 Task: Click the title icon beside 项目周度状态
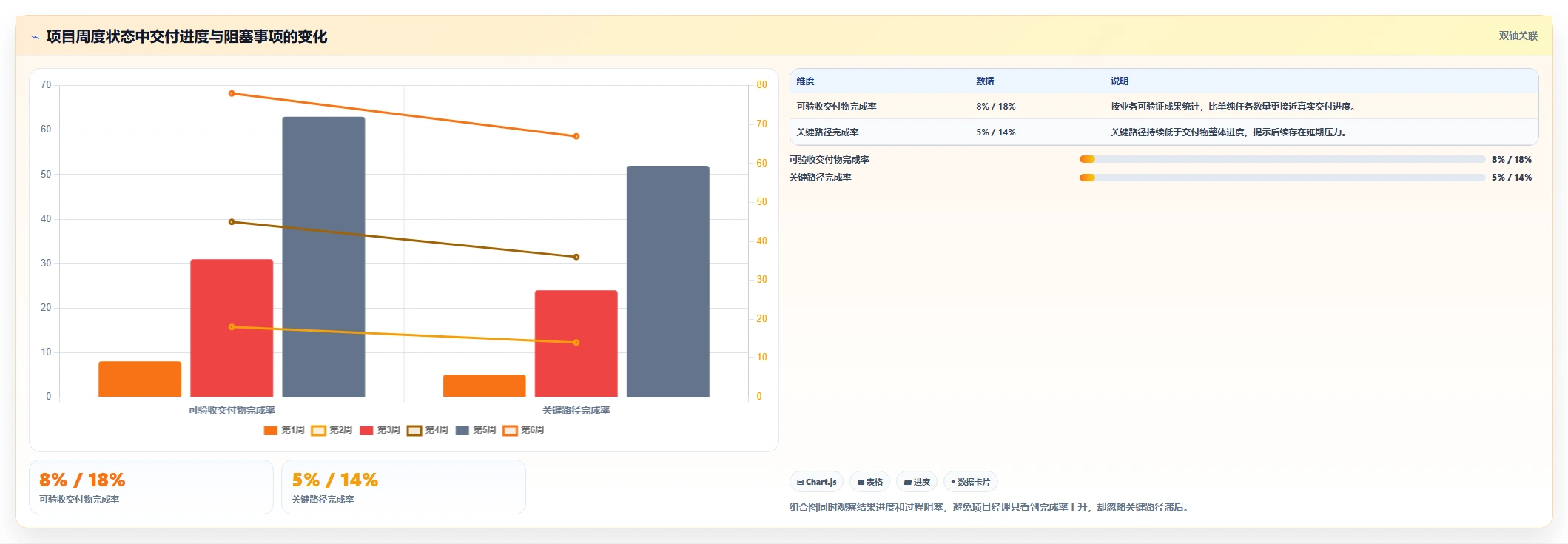(35, 36)
